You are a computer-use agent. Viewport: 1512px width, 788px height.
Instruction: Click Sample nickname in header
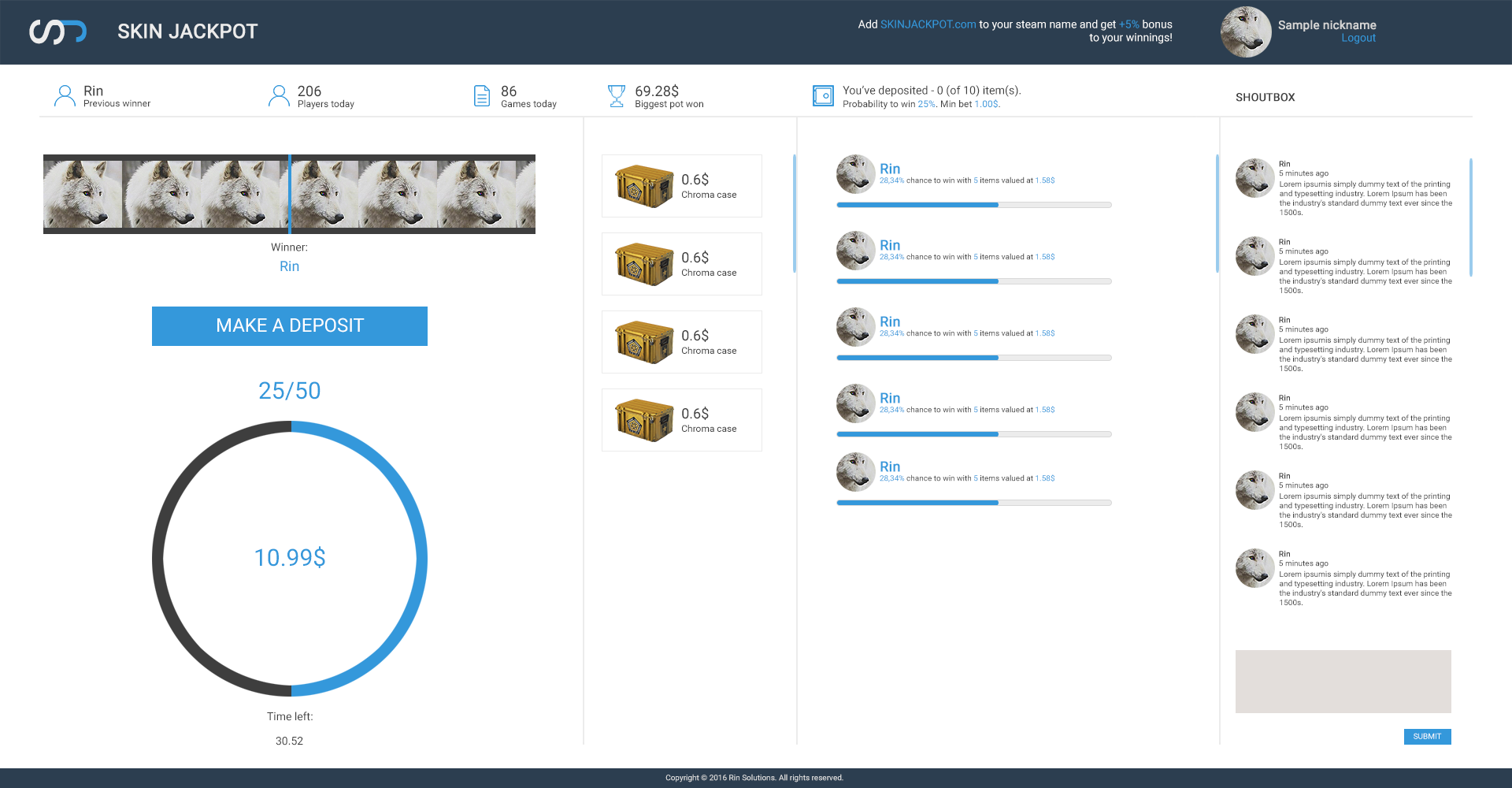pyautogui.click(x=1327, y=25)
